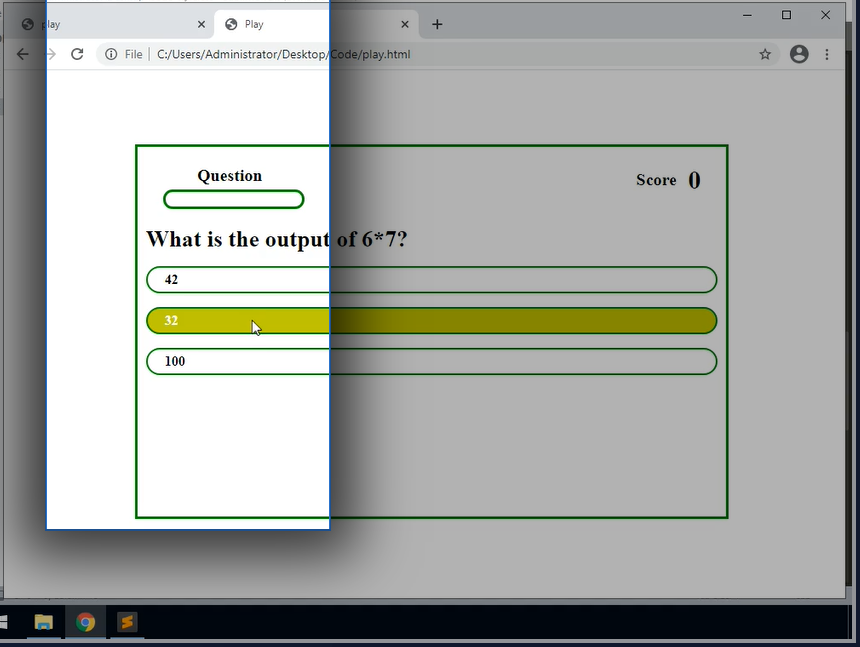Open the Chrome profile avatar
860x647 pixels.
point(798,54)
